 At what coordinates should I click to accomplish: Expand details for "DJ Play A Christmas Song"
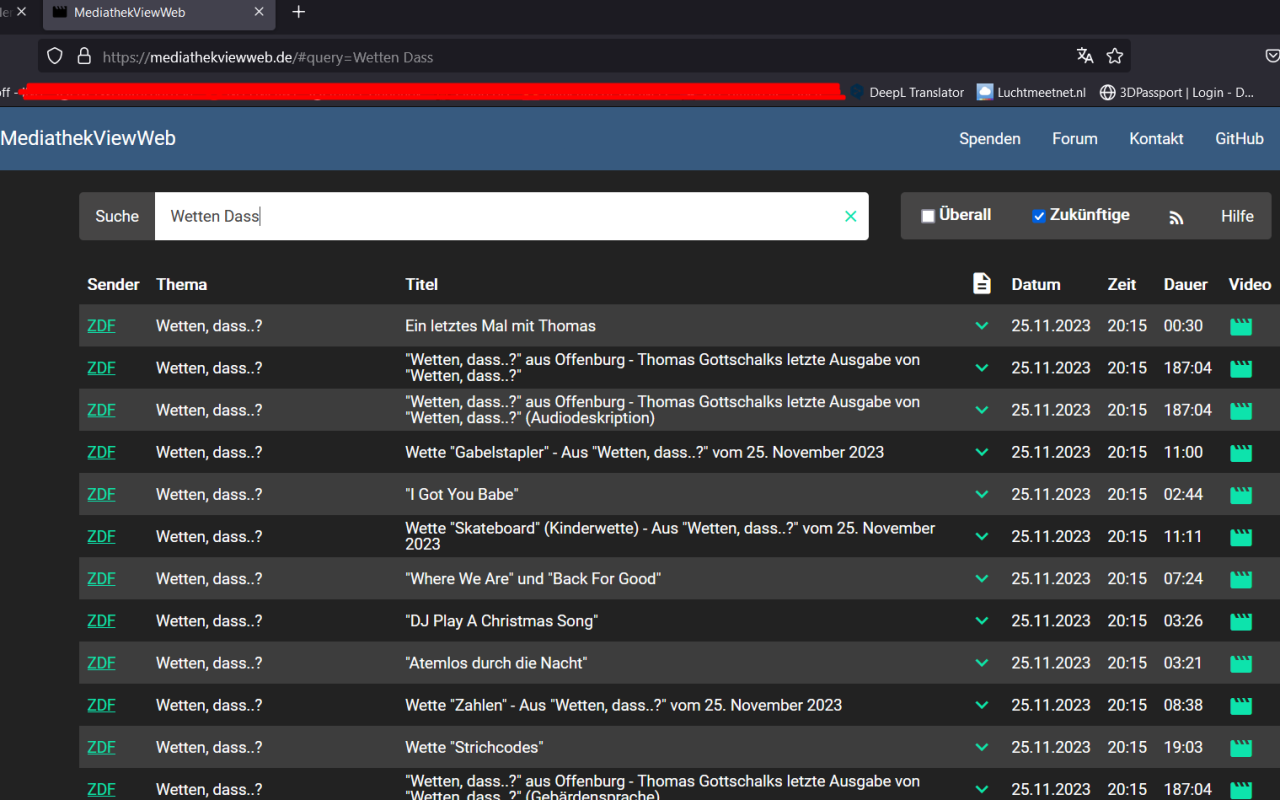981,620
